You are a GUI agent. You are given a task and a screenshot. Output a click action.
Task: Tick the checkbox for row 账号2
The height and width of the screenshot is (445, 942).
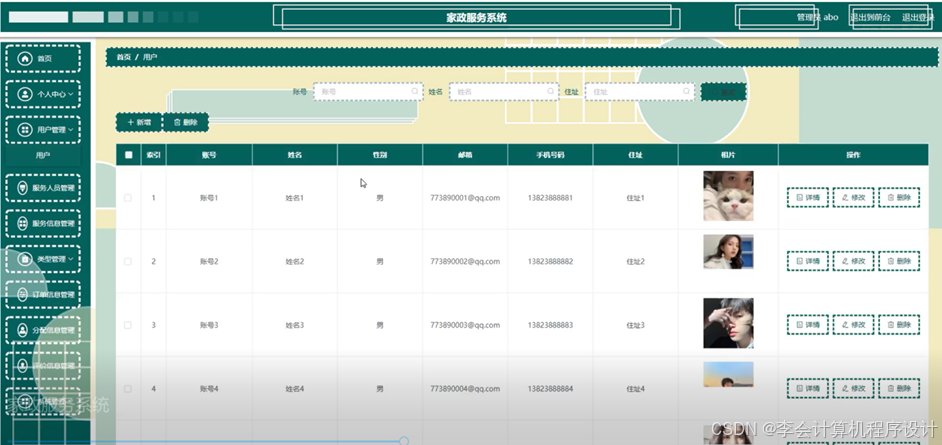point(127,262)
